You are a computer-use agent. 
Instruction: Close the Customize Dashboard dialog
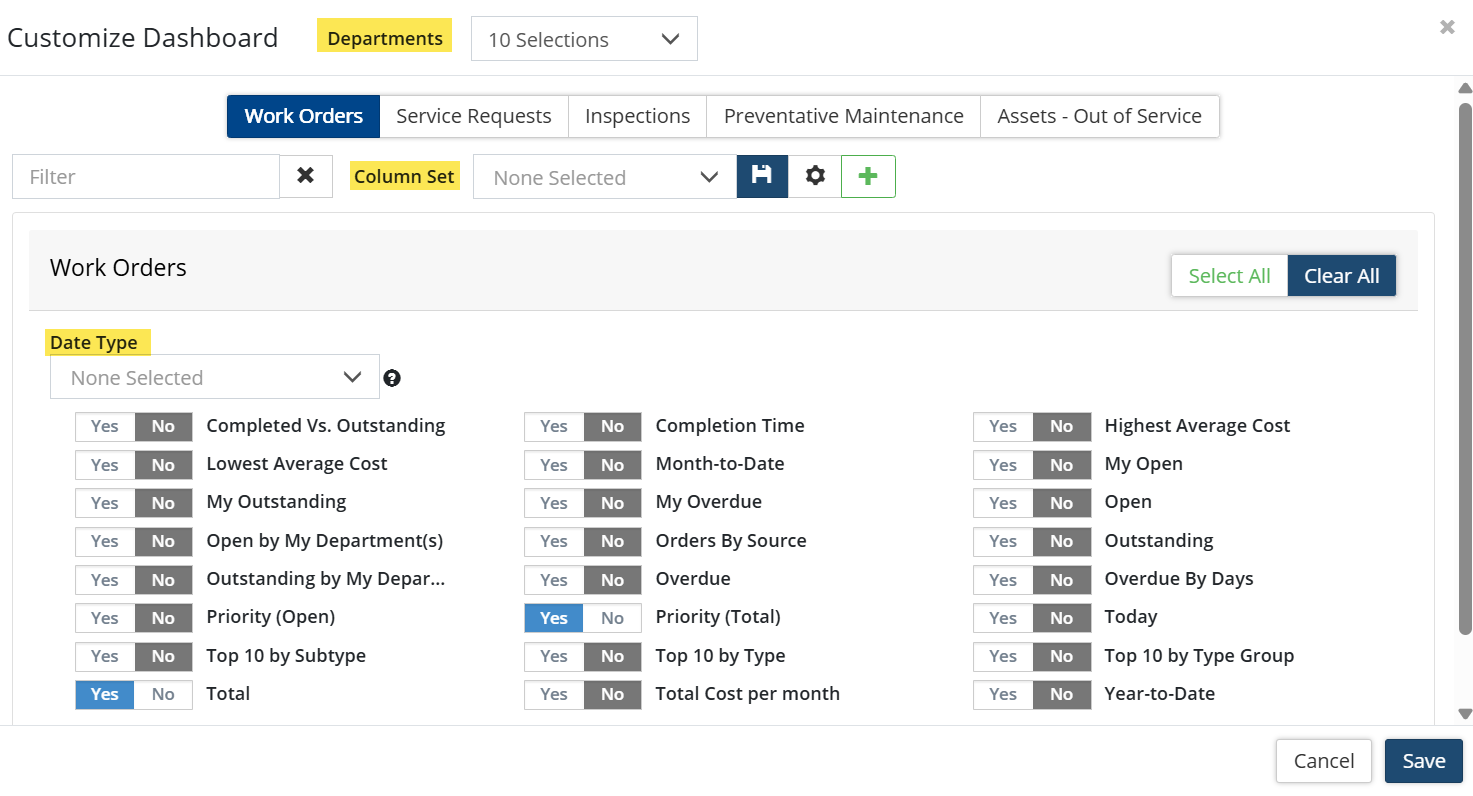(x=1447, y=28)
